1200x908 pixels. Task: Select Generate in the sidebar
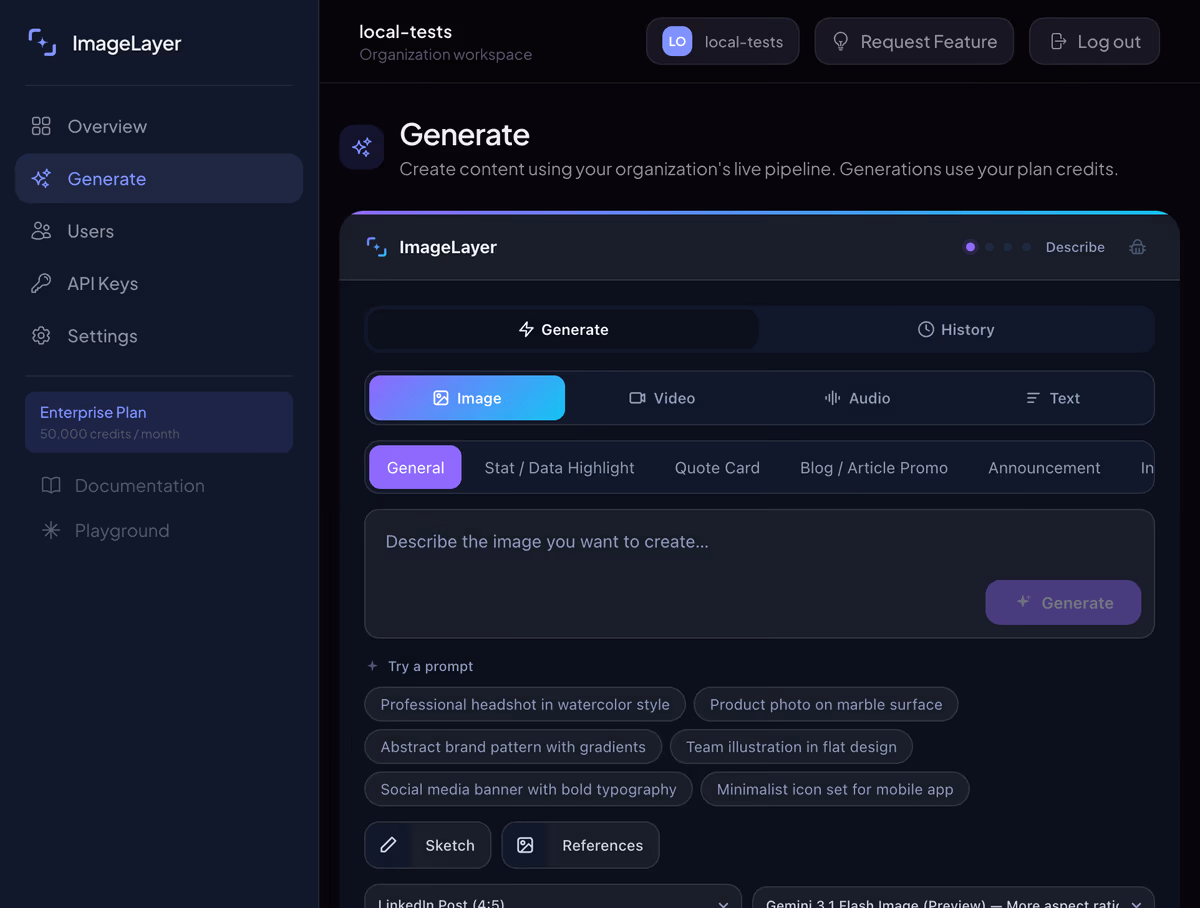(159, 179)
